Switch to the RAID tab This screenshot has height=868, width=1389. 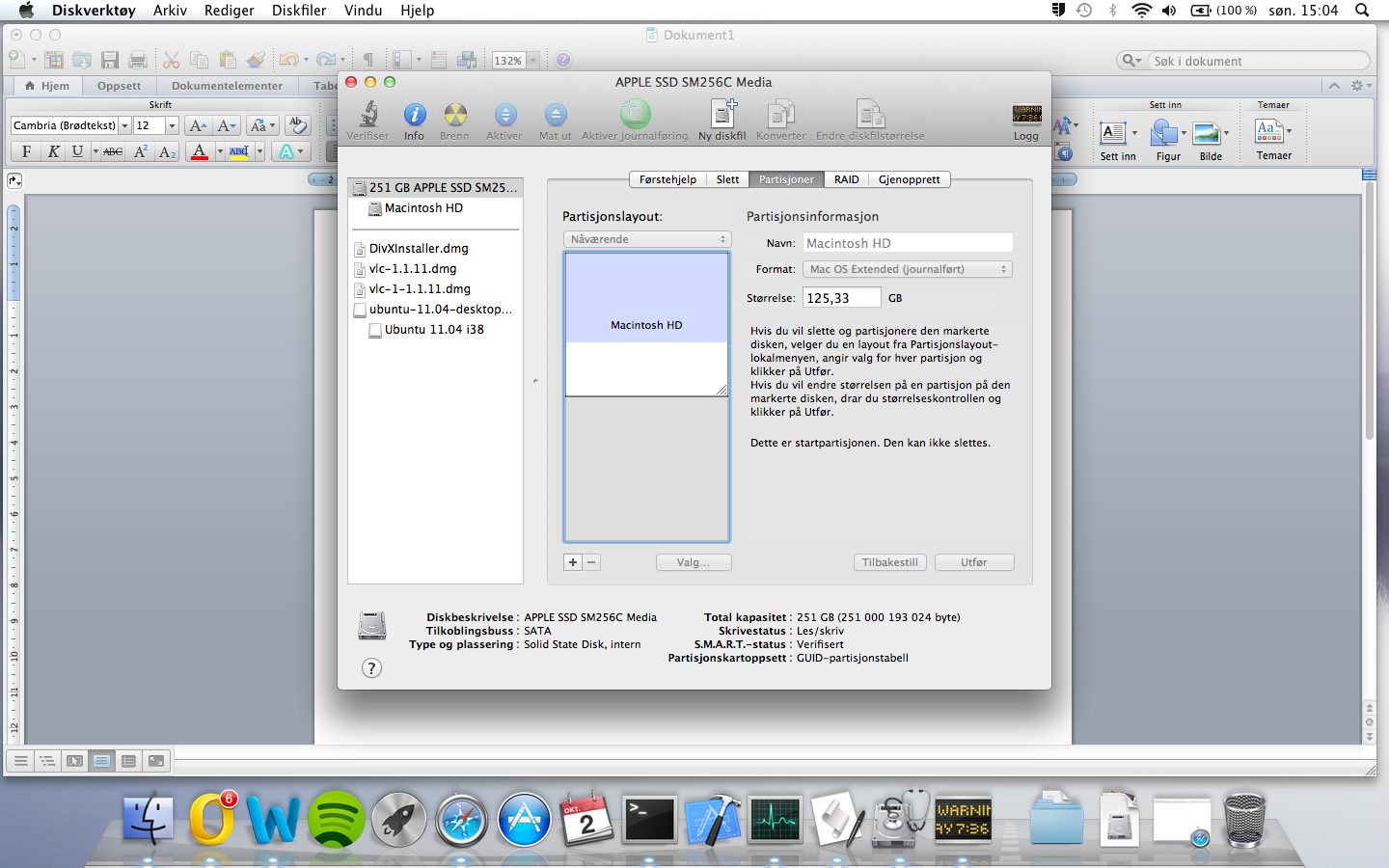(x=846, y=179)
